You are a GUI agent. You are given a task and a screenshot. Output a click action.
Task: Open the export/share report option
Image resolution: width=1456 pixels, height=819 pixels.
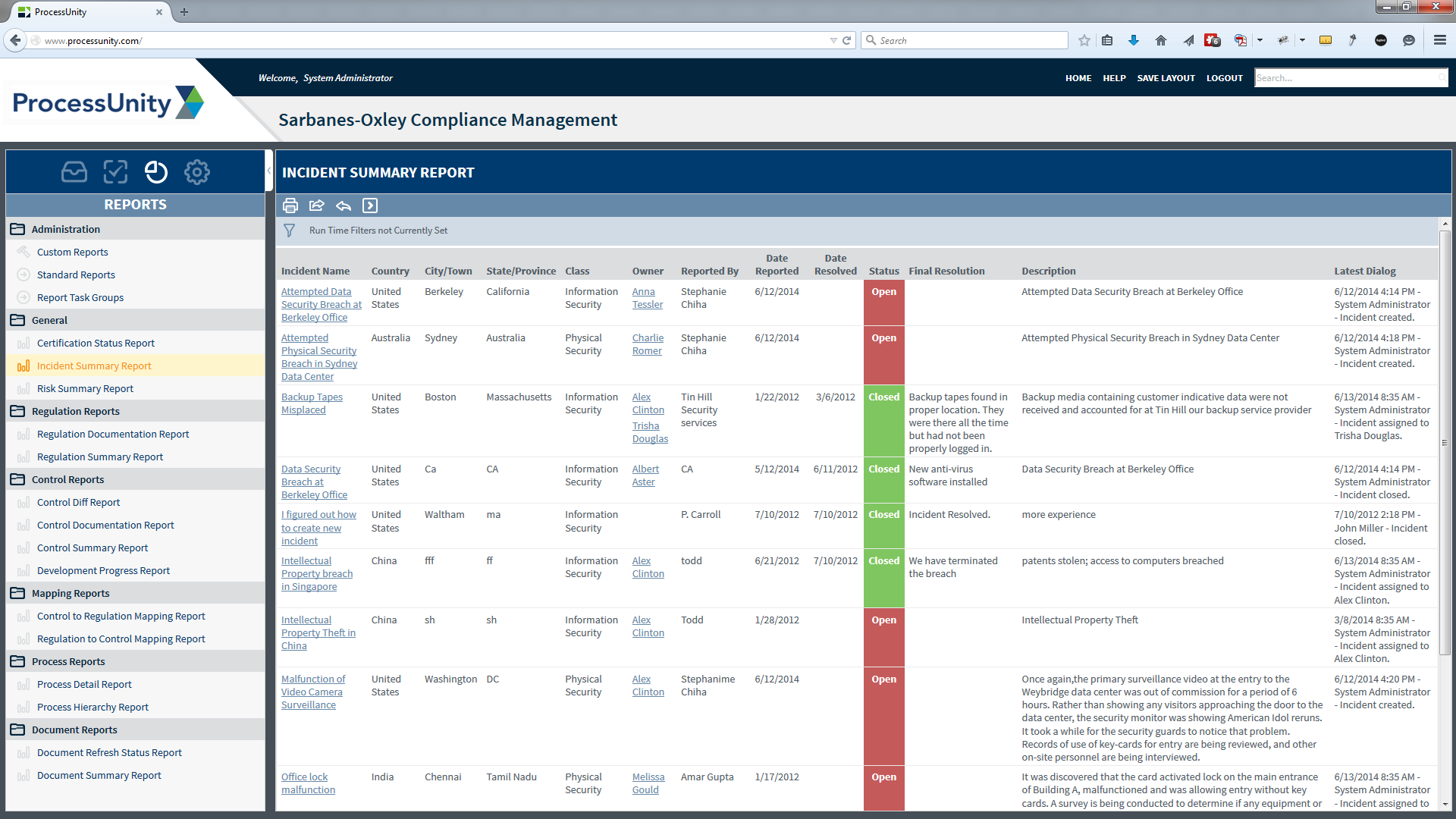316,206
